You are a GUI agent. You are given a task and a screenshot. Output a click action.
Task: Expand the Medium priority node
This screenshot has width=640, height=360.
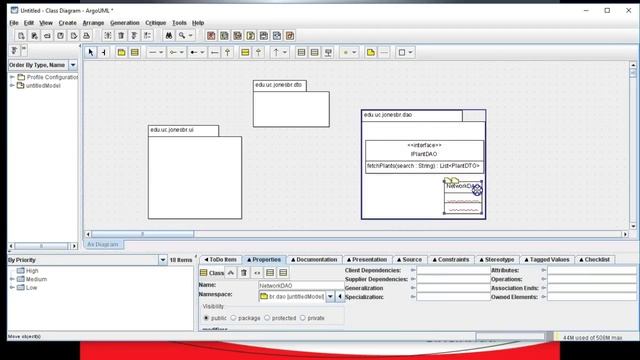[x=12, y=279]
